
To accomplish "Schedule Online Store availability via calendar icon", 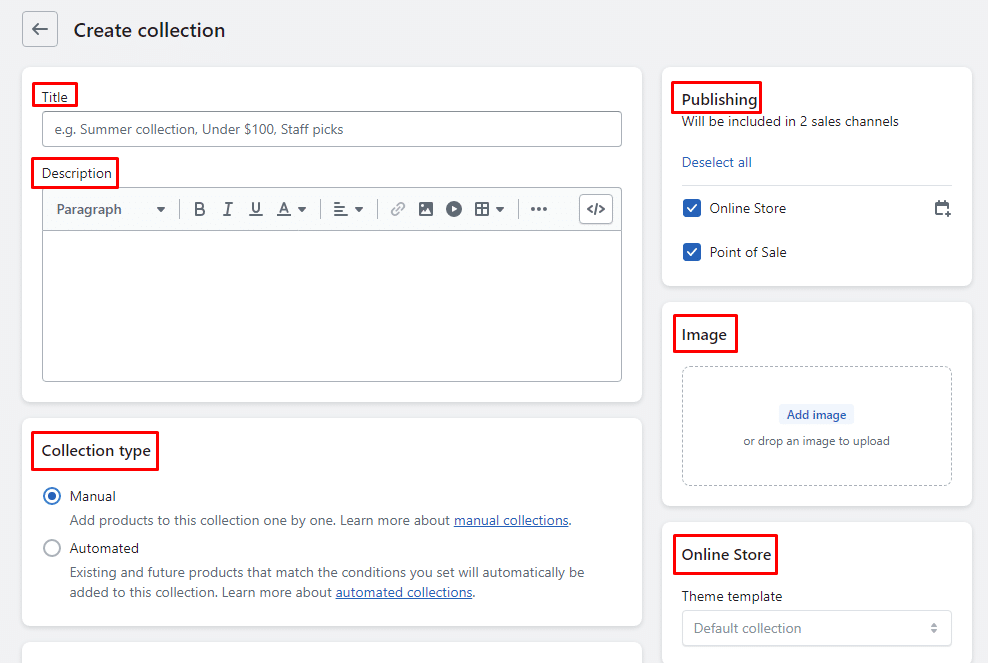I will click(x=942, y=208).
